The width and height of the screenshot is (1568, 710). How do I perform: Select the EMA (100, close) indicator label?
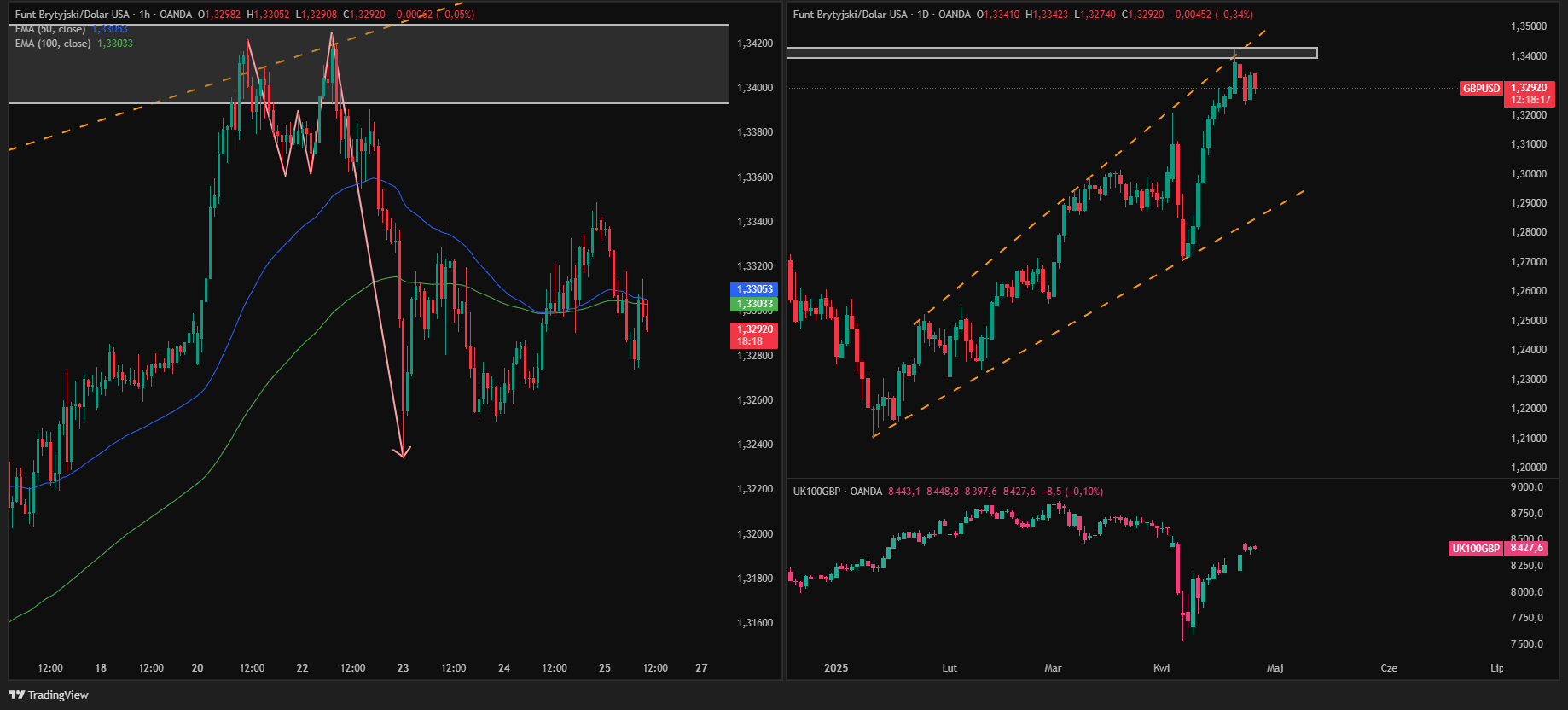(52, 44)
